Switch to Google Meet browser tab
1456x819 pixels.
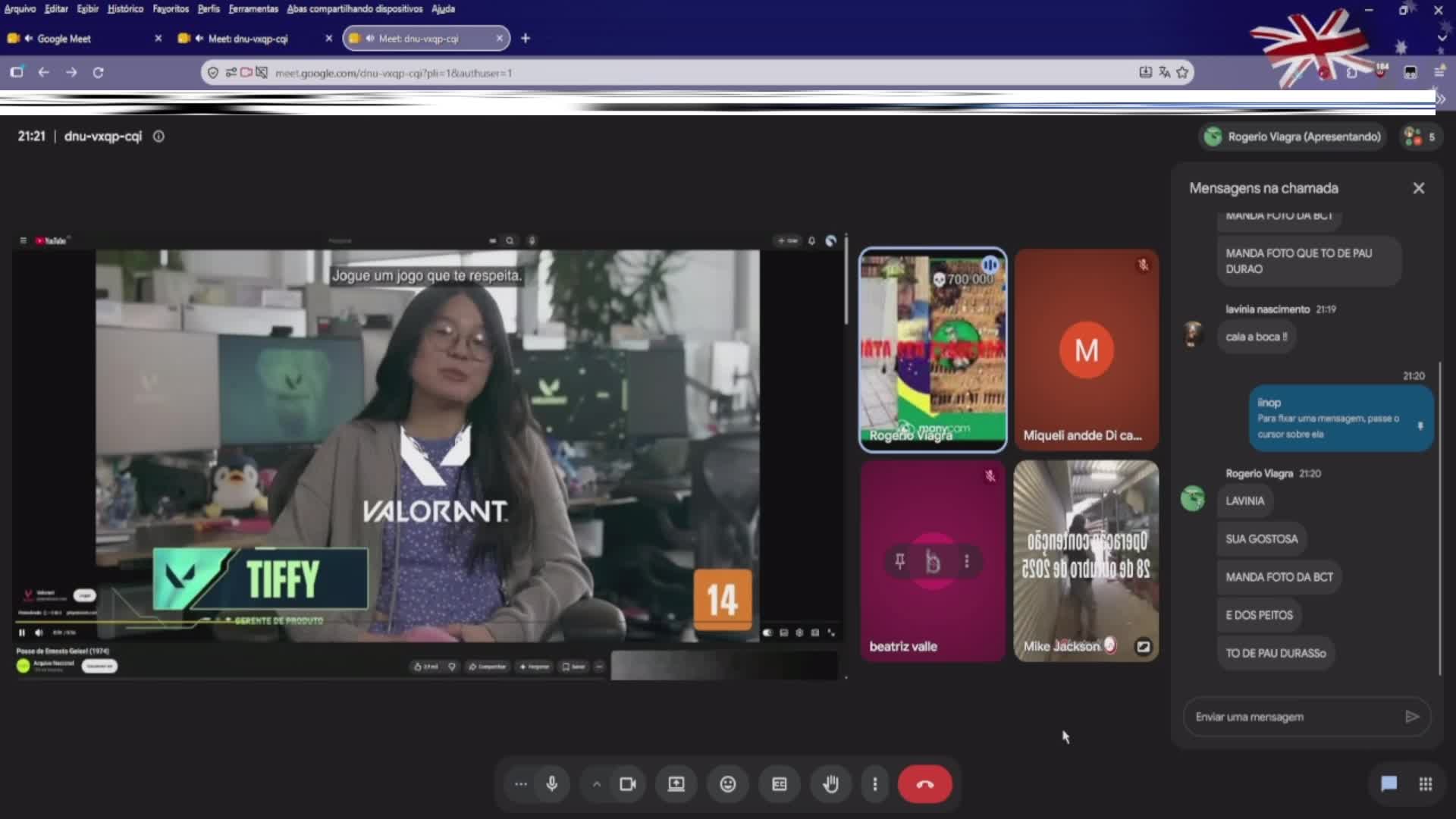[82, 39]
